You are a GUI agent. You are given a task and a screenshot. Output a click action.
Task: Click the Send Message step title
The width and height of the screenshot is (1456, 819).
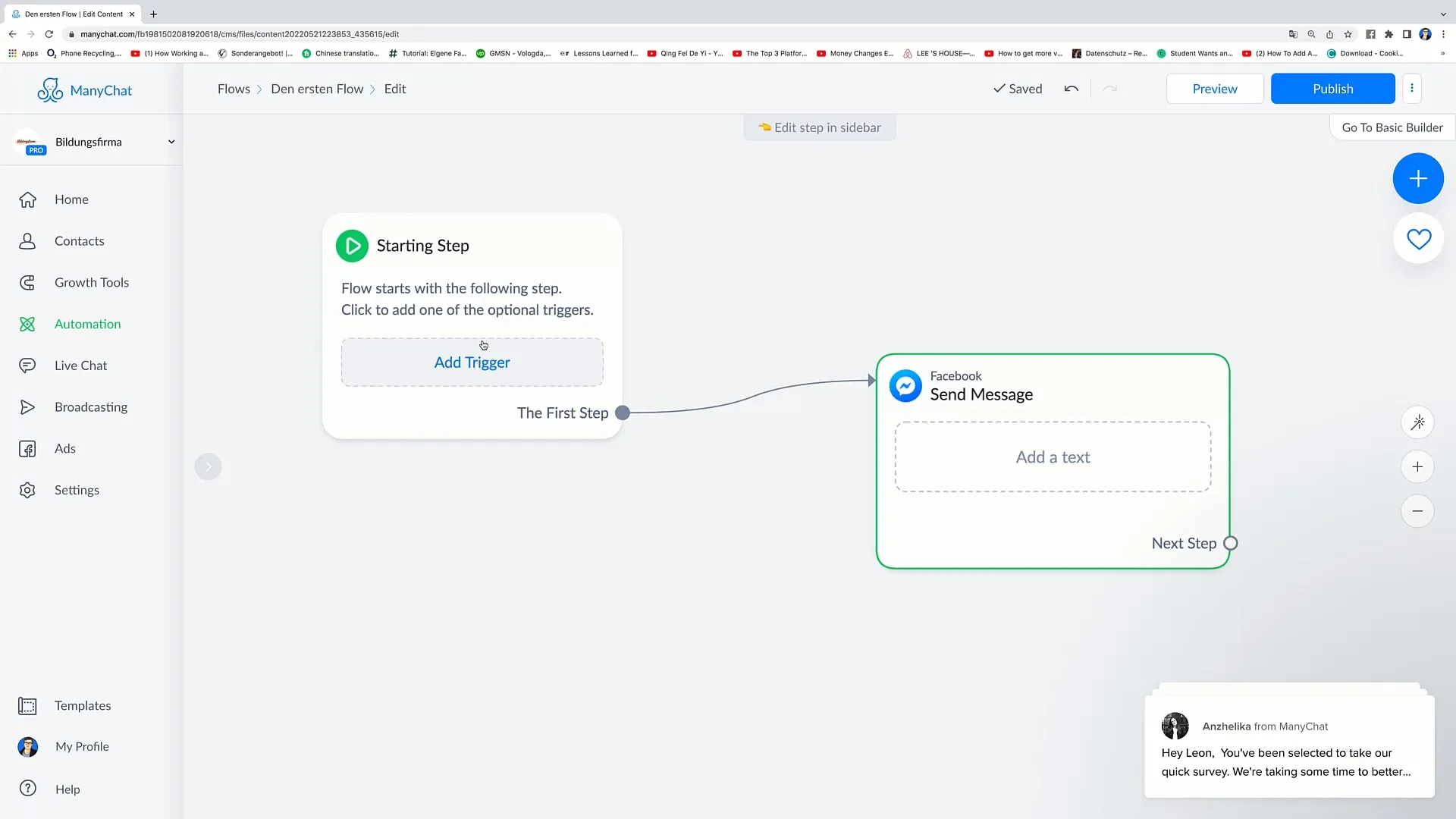[x=981, y=395]
